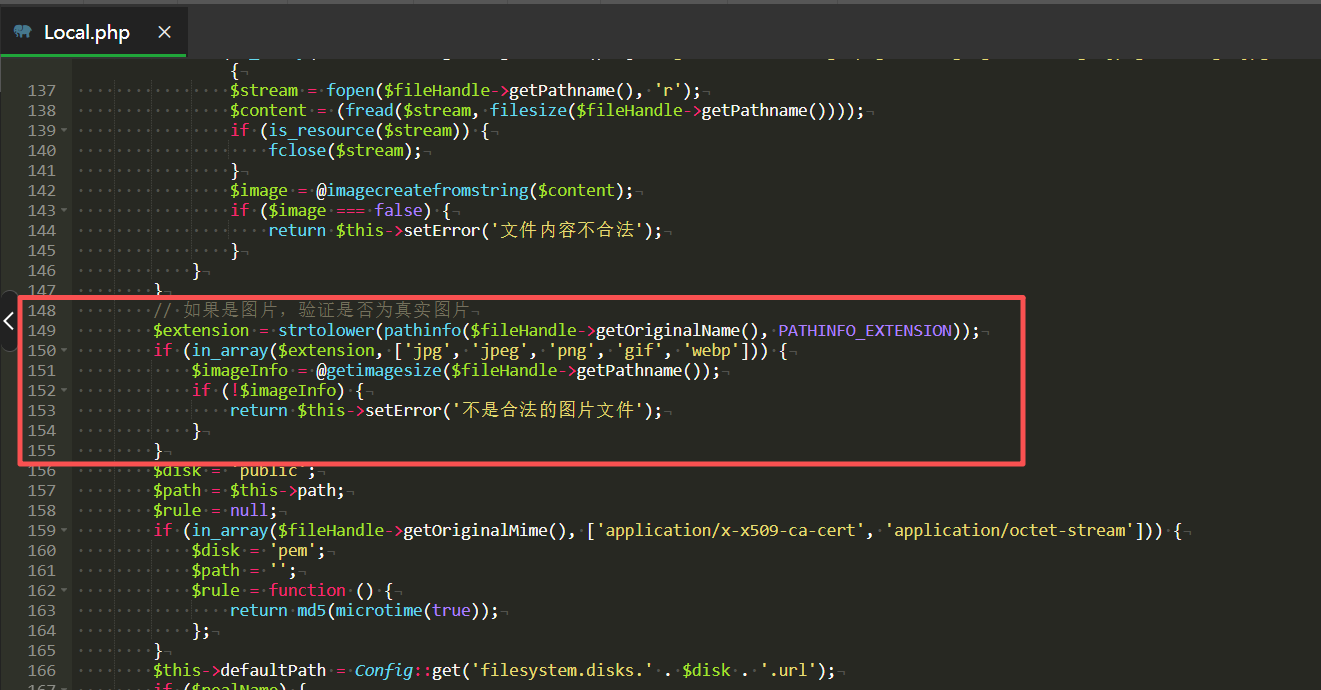The image size is (1321, 690).
Task: Fold the in_array block at line 150
Action: pos(65,350)
